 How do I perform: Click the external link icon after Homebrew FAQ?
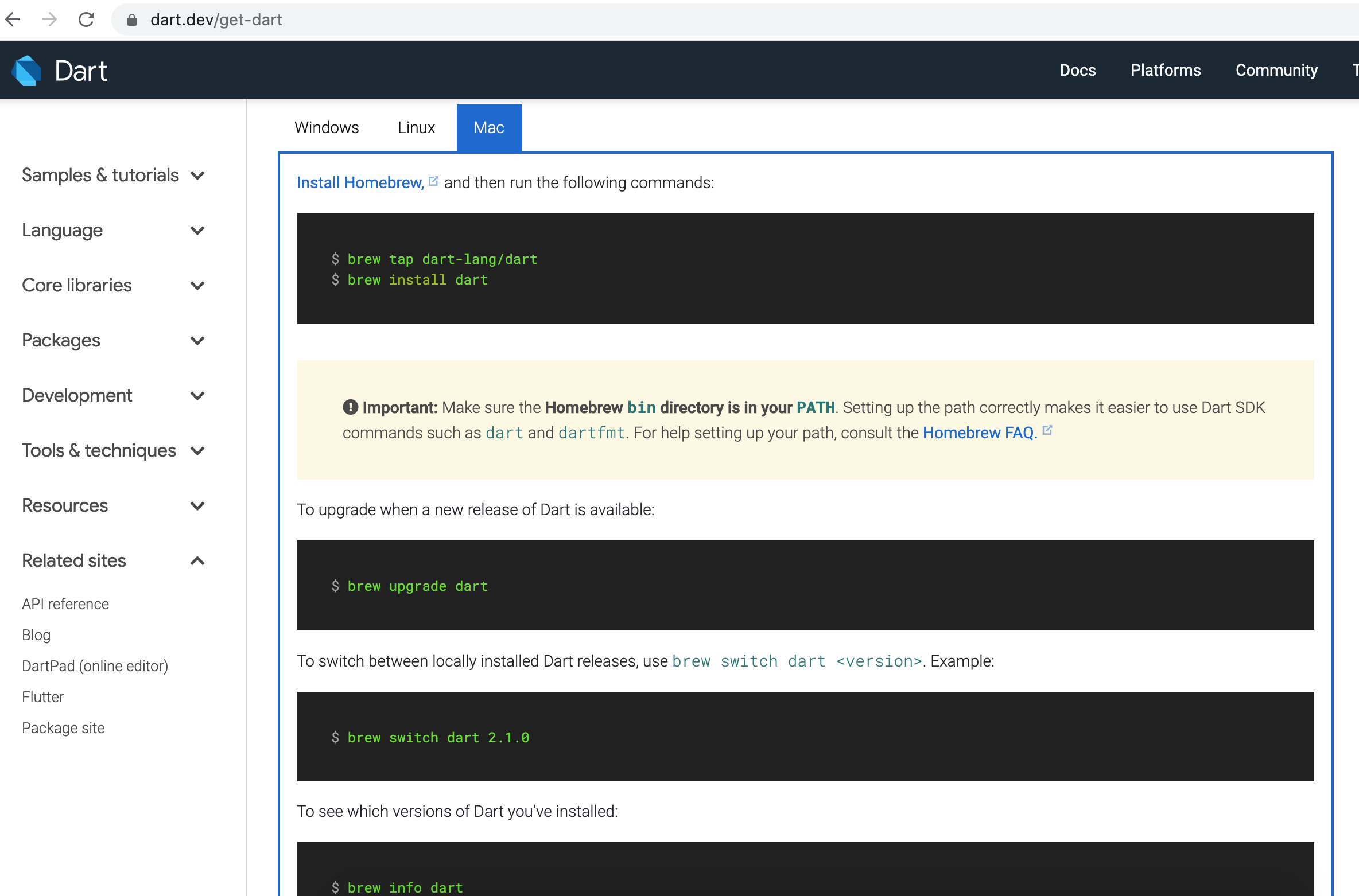point(1047,430)
